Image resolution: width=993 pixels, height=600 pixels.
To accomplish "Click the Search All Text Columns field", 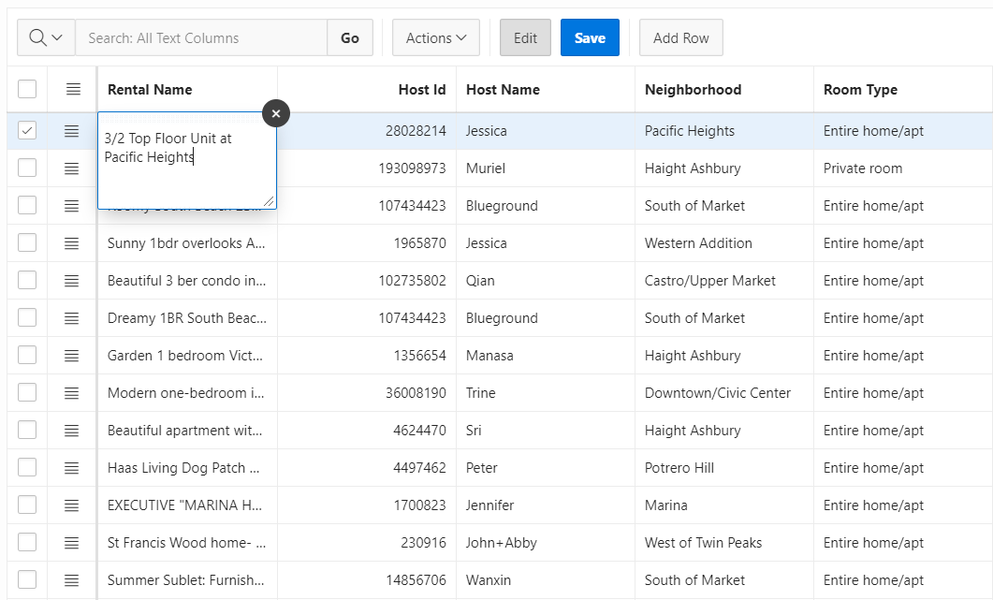I will [x=201, y=38].
